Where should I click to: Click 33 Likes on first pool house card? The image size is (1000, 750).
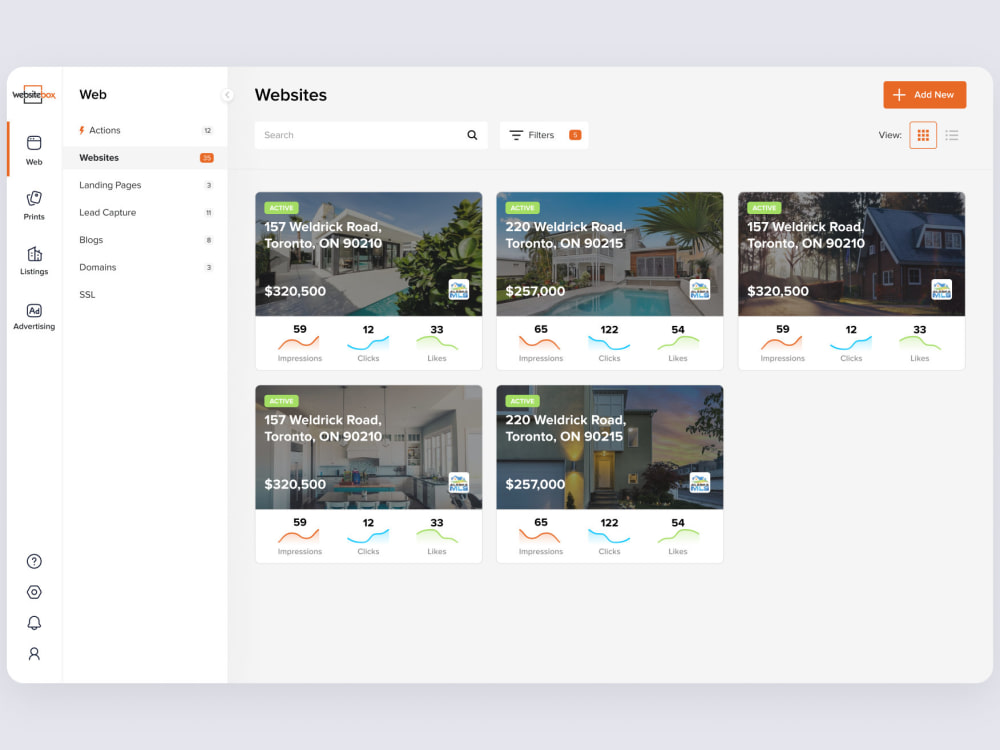tap(437, 343)
